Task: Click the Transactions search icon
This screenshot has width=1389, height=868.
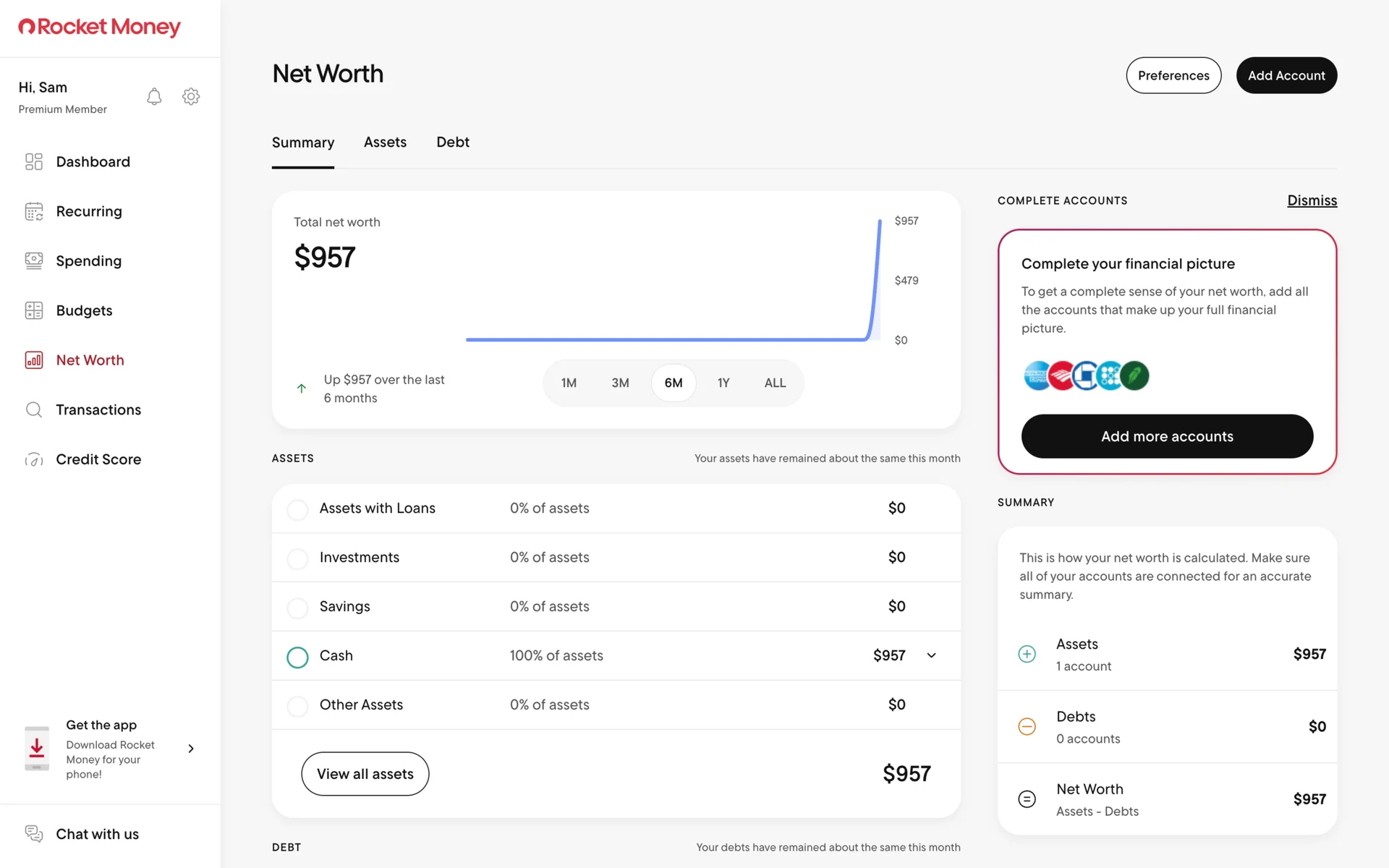Action: pyautogui.click(x=34, y=409)
